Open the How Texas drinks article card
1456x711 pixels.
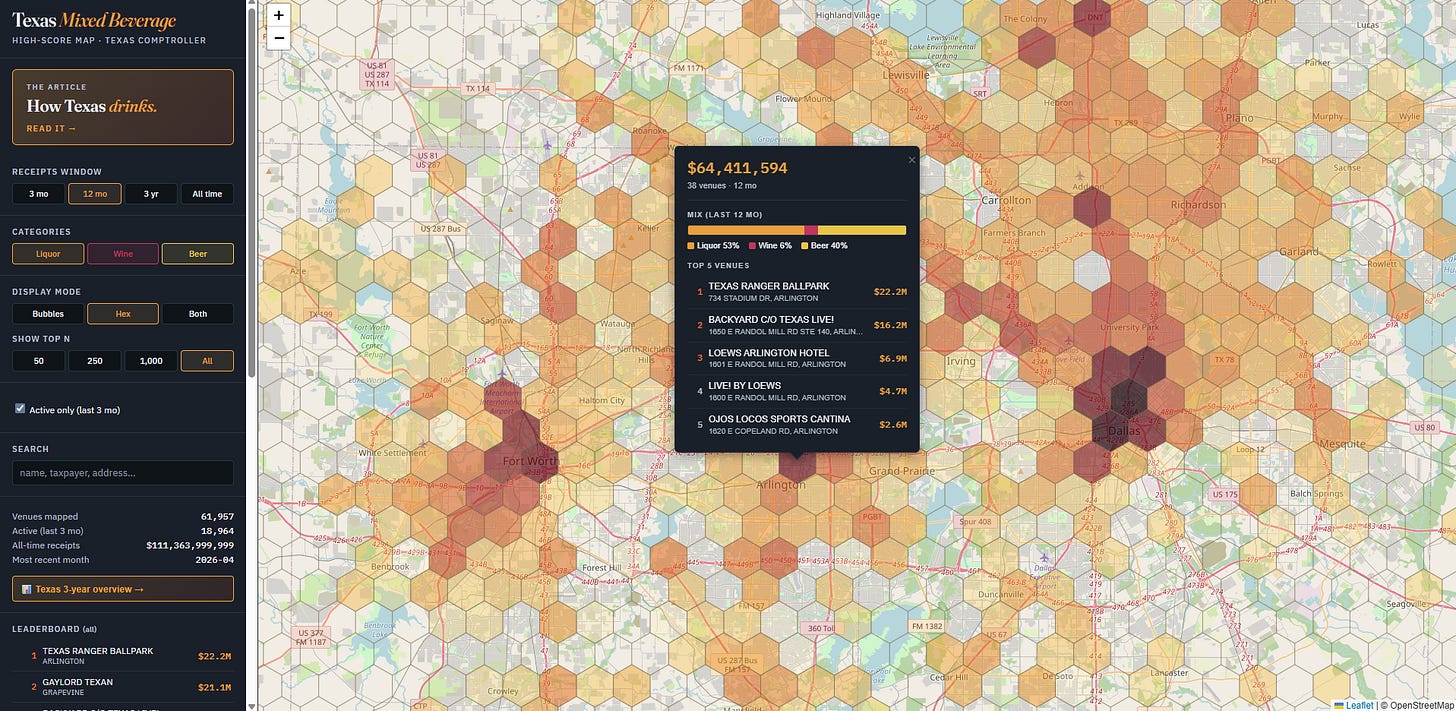coord(123,107)
